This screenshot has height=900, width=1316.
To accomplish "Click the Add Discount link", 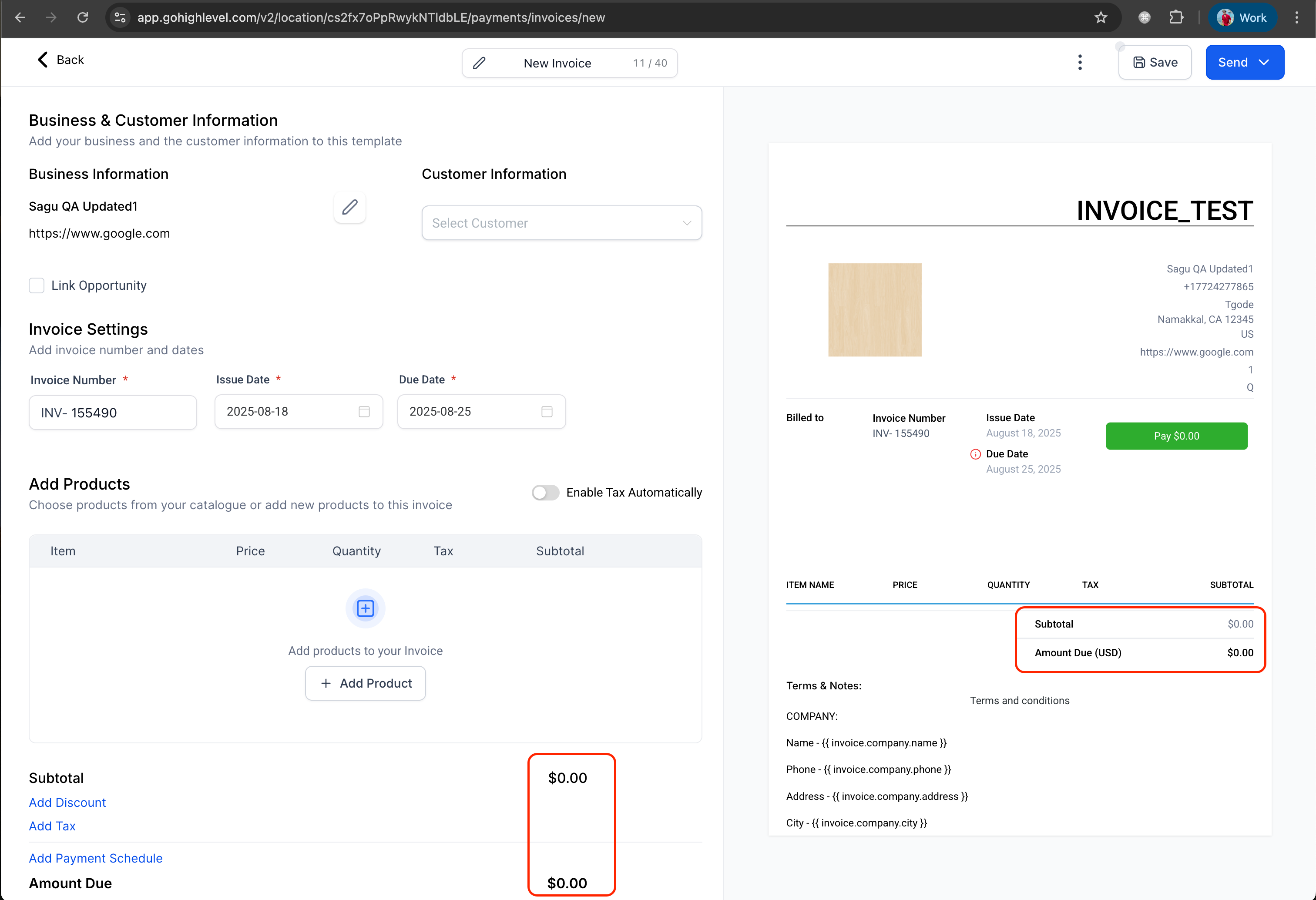I will pyautogui.click(x=67, y=803).
